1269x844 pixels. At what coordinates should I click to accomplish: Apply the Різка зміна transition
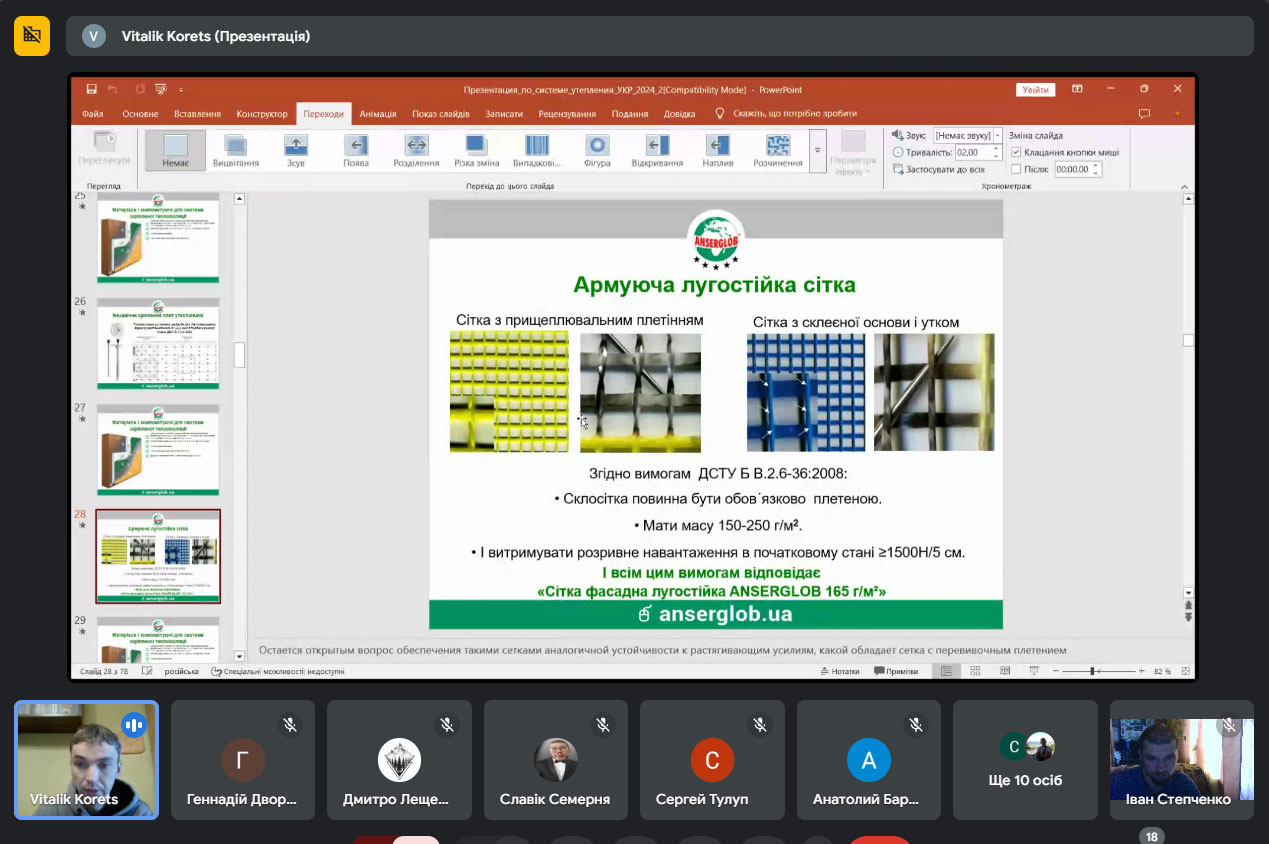pyautogui.click(x=476, y=150)
